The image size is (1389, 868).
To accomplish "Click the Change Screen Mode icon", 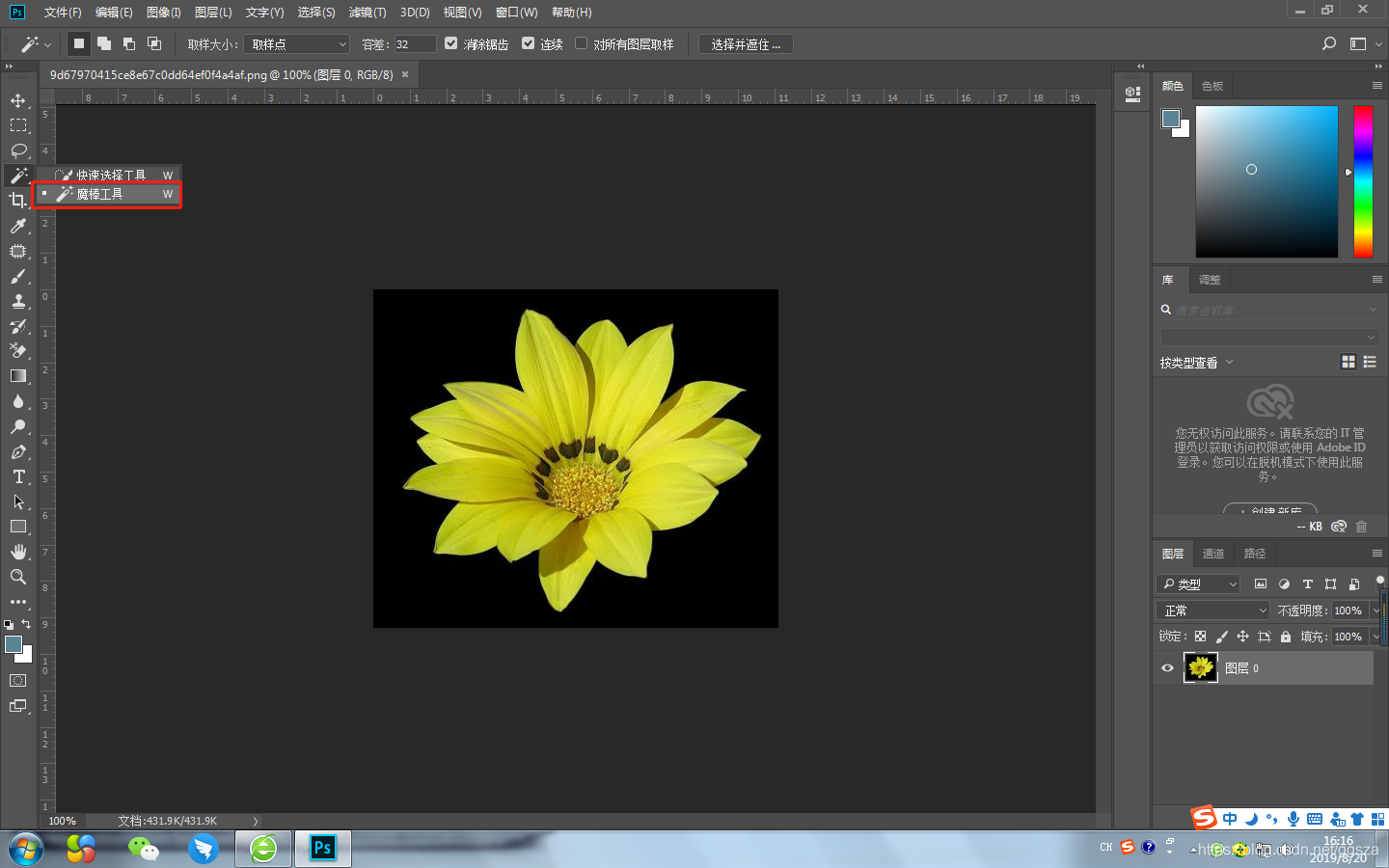I will click(17, 706).
